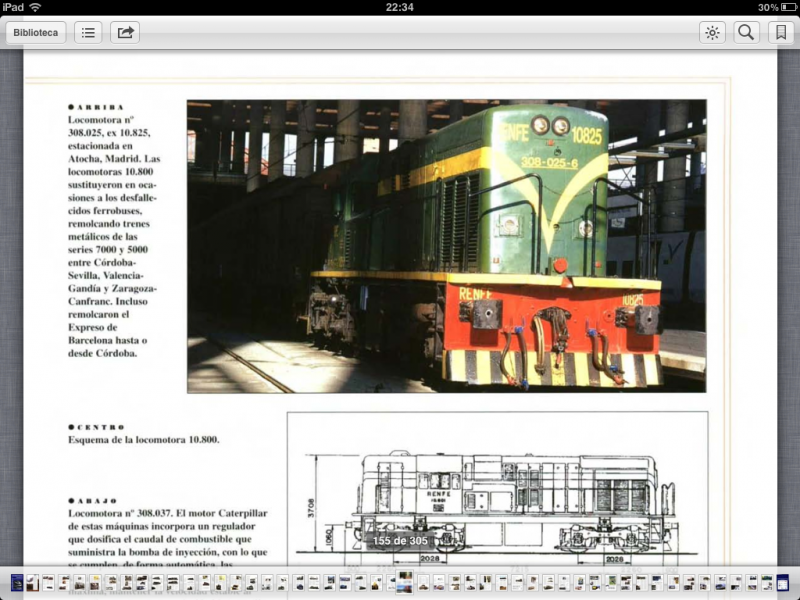
Task: Tap 'Esquema de la locomotora 10.800.' text
Action: tap(144, 439)
